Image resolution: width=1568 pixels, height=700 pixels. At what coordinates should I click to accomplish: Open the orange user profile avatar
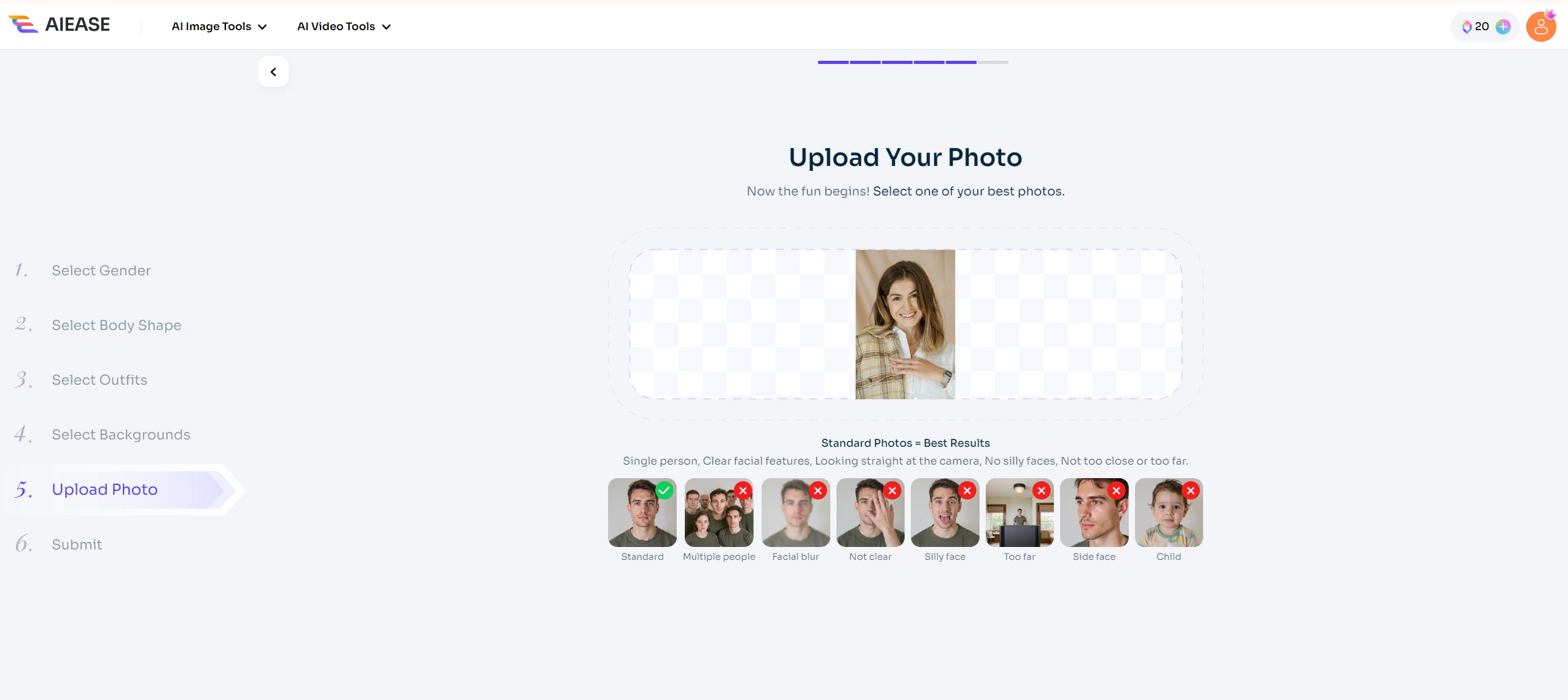(x=1540, y=26)
